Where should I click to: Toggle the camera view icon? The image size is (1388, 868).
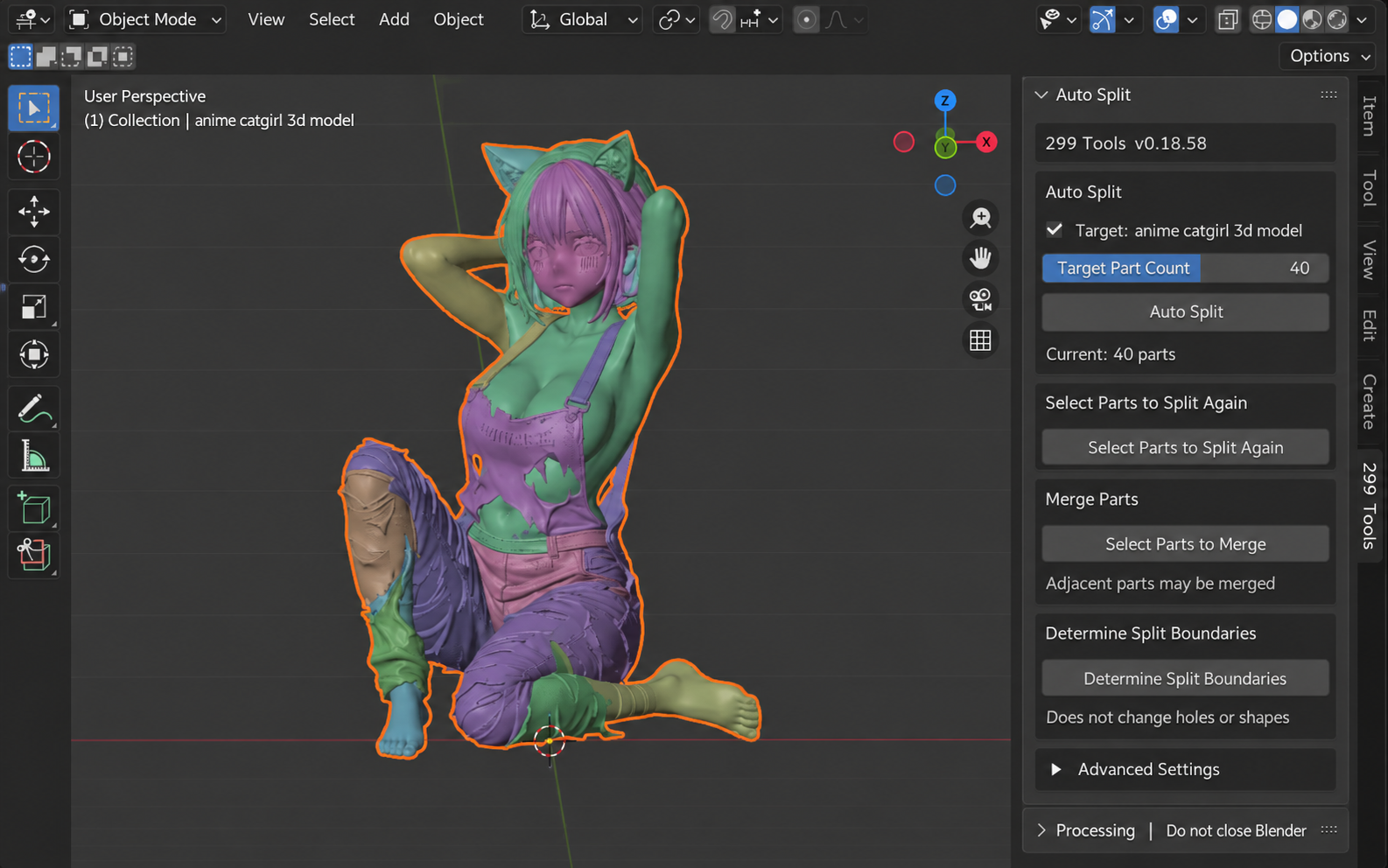(x=980, y=299)
